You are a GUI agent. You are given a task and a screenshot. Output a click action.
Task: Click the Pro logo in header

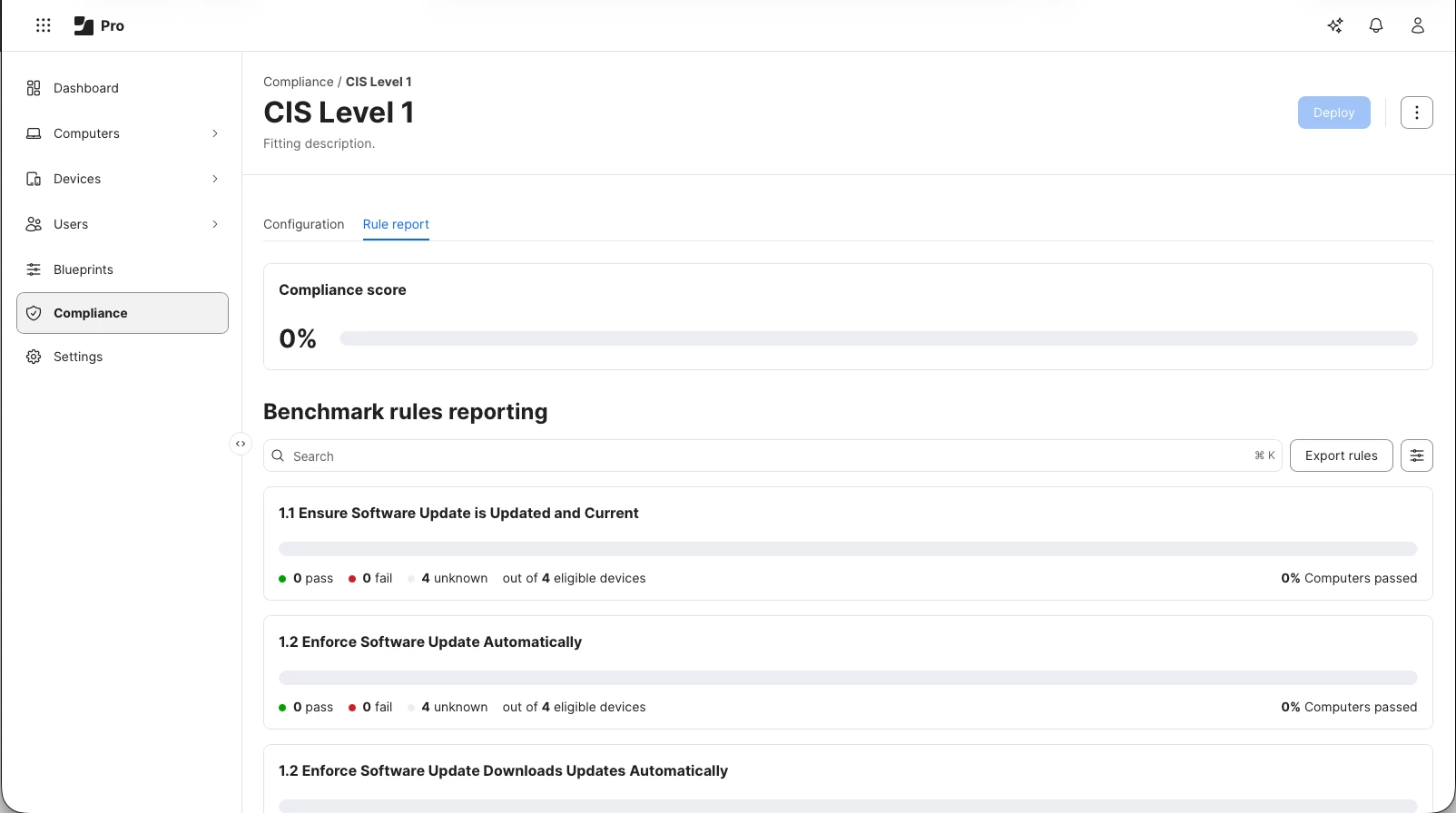pyautogui.click(x=99, y=25)
